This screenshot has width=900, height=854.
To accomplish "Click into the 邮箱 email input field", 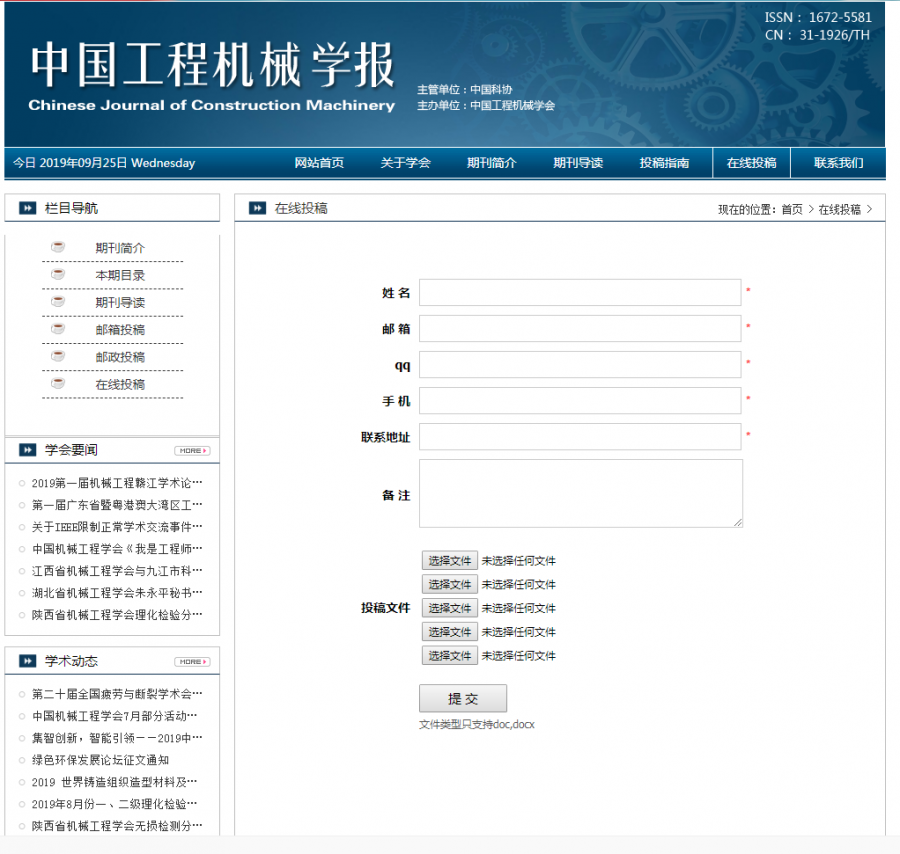I will (x=580, y=328).
